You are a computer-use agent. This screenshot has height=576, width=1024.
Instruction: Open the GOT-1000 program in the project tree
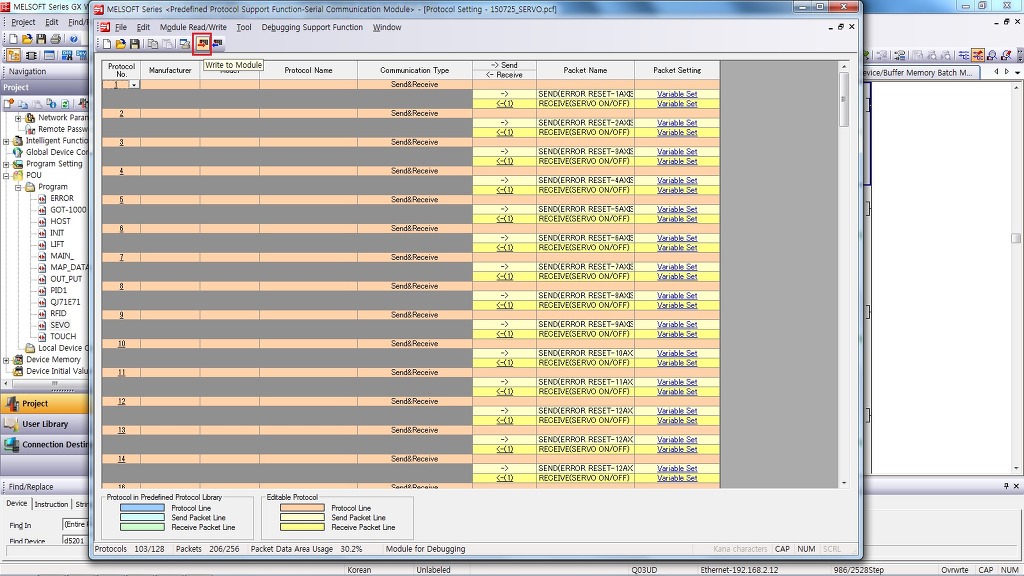pyautogui.click(x=68, y=210)
